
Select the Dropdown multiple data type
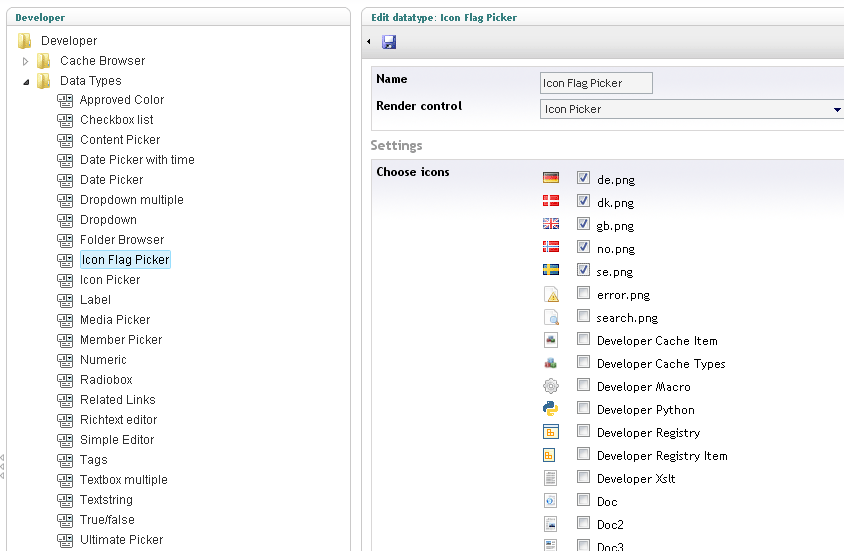pyautogui.click(x=132, y=200)
